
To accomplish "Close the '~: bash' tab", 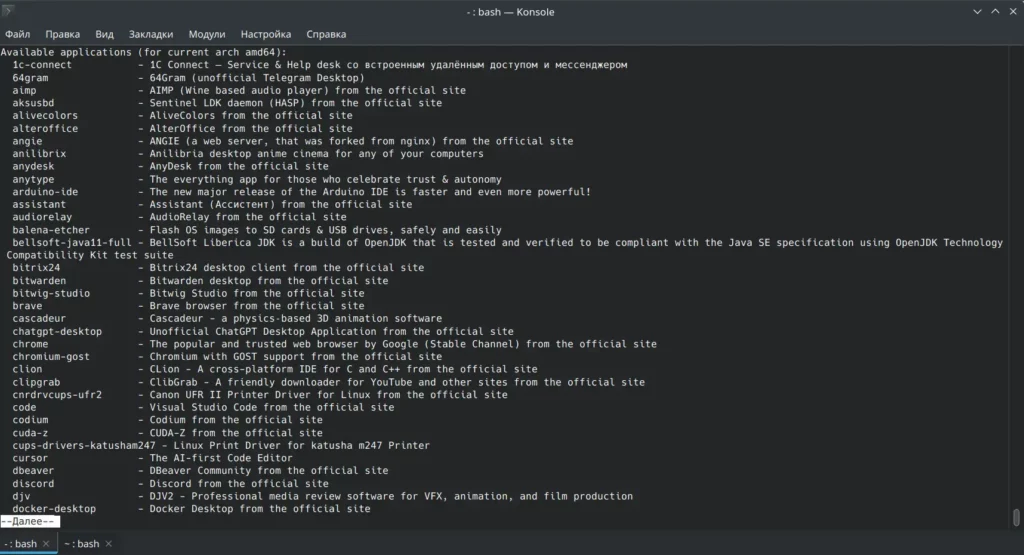I will coord(108,543).
